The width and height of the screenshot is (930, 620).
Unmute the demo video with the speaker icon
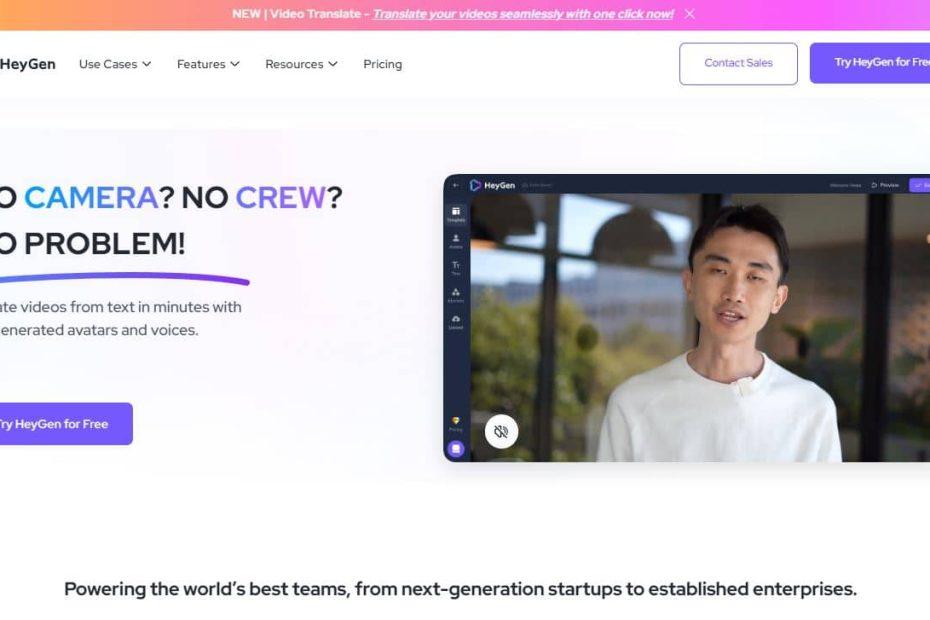click(x=501, y=431)
